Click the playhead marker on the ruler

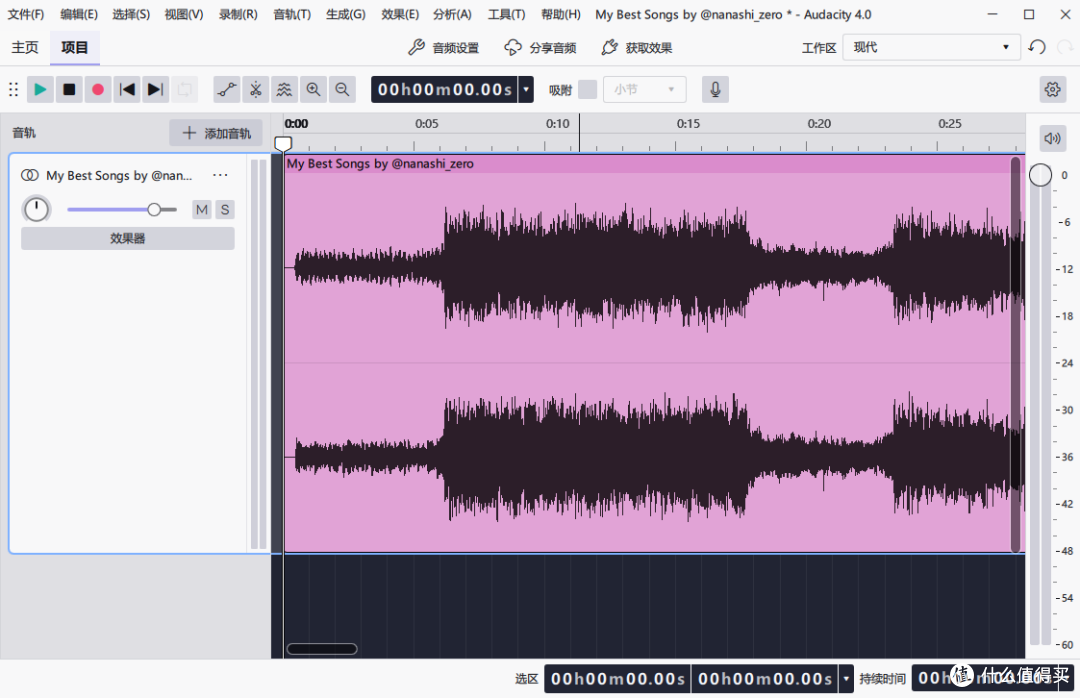283,143
